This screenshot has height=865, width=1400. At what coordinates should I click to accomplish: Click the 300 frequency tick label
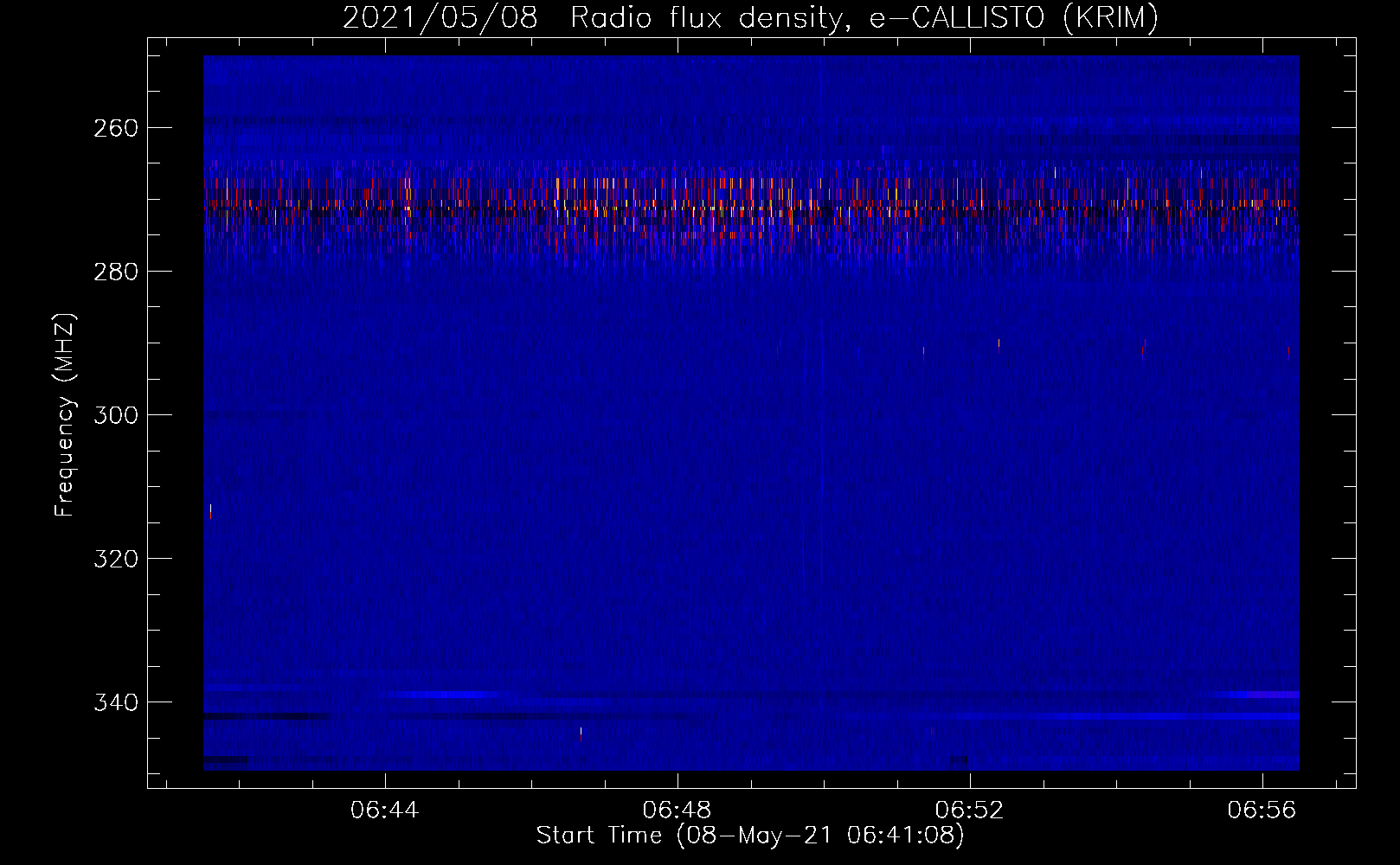pyautogui.click(x=115, y=415)
